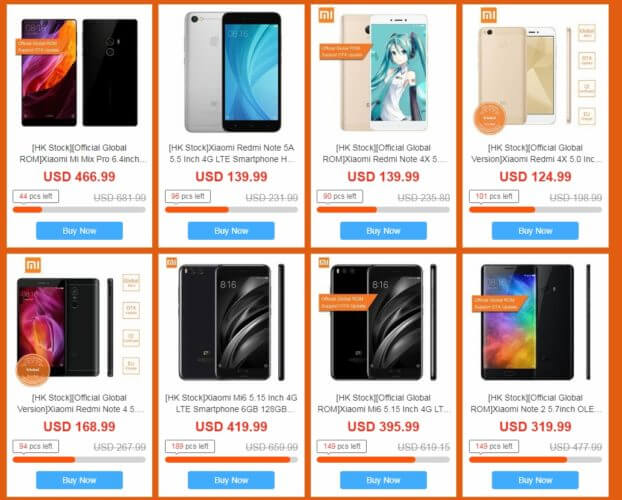Open the Xiaomi Redmi Note 4X title link
This screenshot has height=500, width=622.
point(384,153)
